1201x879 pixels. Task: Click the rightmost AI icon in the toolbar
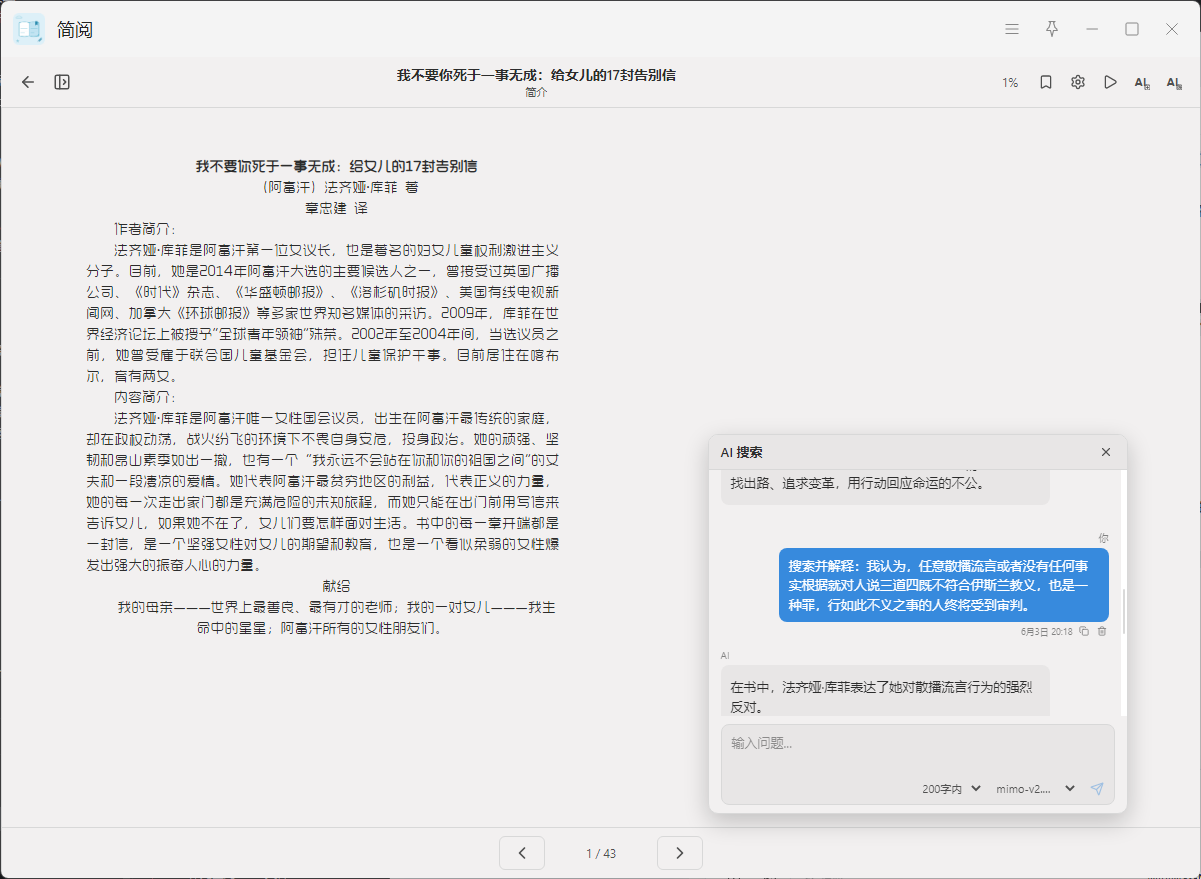(1174, 83)
